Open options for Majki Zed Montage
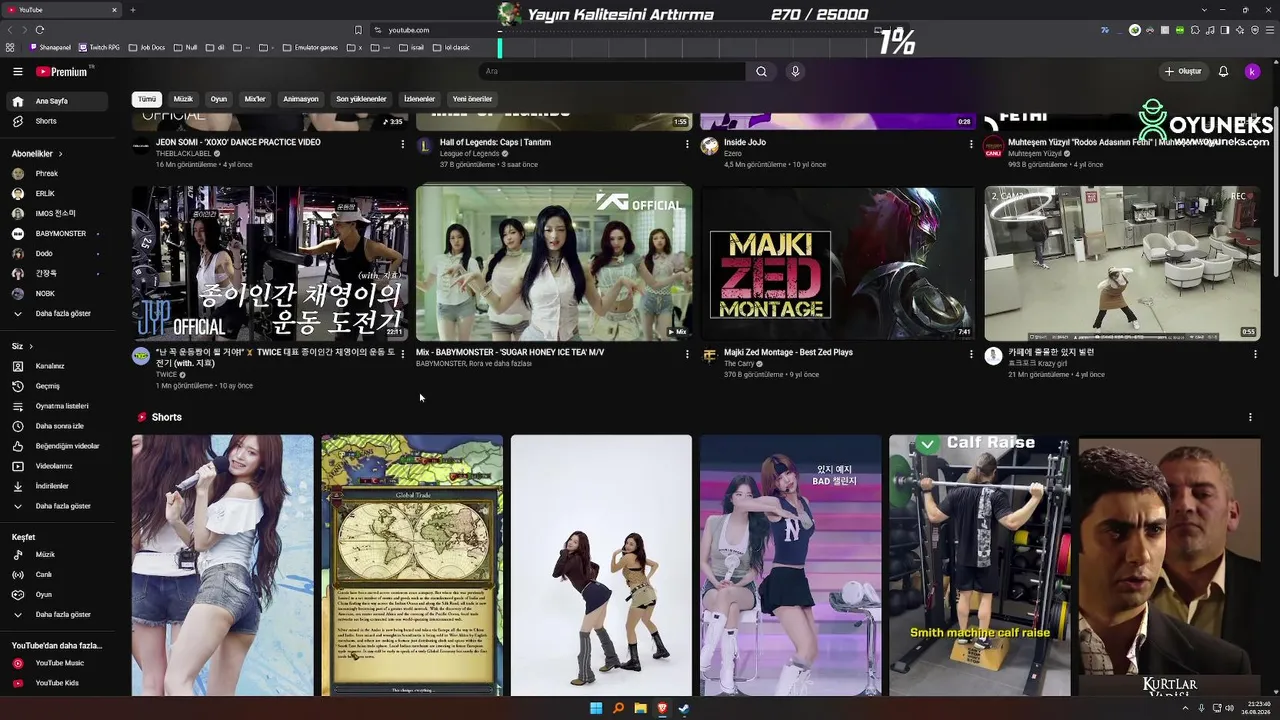1280x720 pixels. [971, 354]
